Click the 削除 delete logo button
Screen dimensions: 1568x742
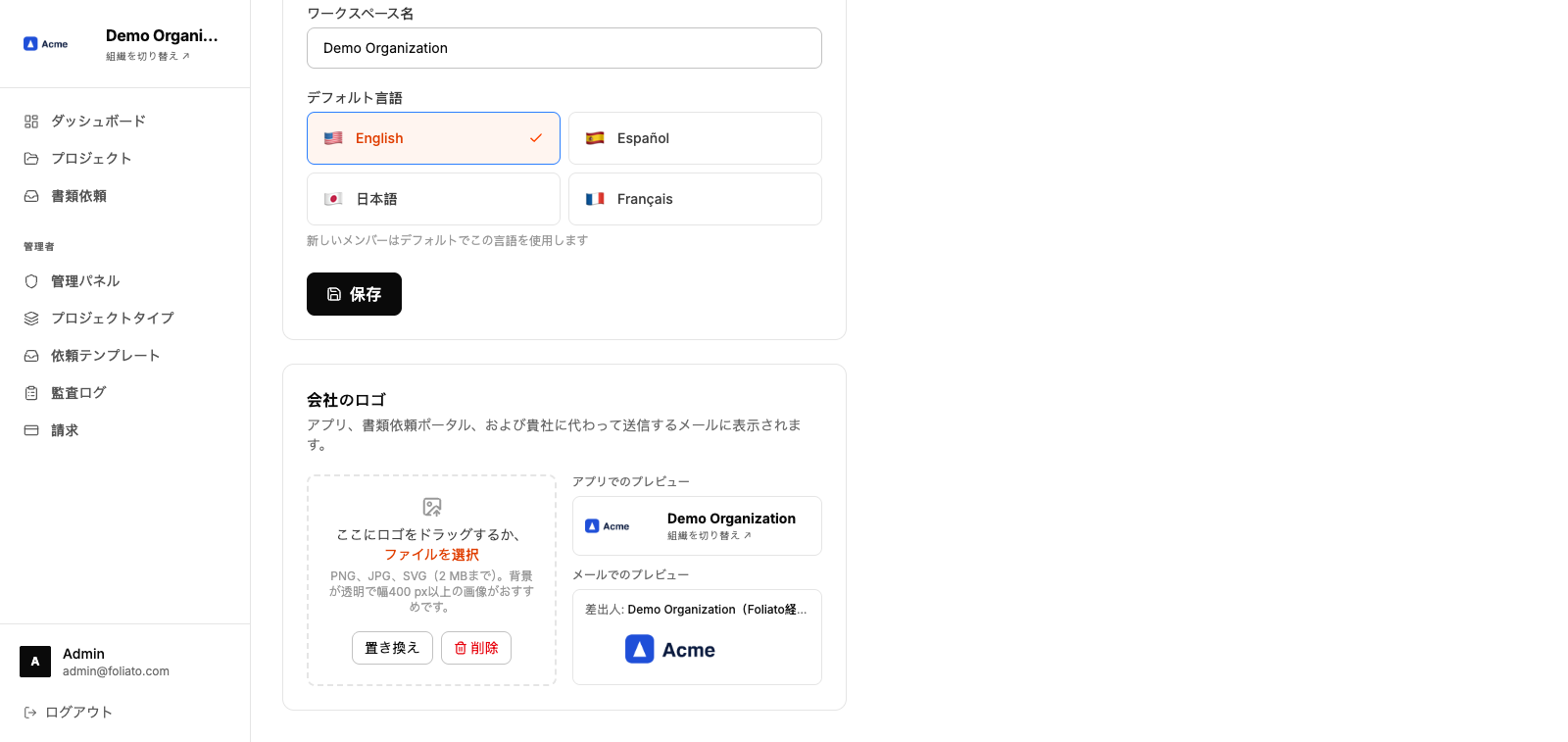476,648
